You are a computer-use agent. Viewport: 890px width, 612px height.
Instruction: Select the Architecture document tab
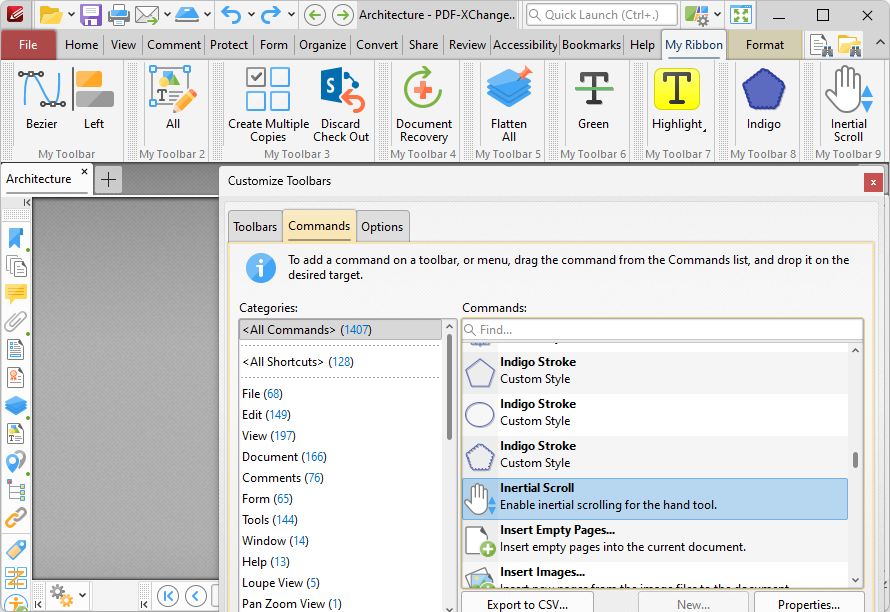pos(39,179)
